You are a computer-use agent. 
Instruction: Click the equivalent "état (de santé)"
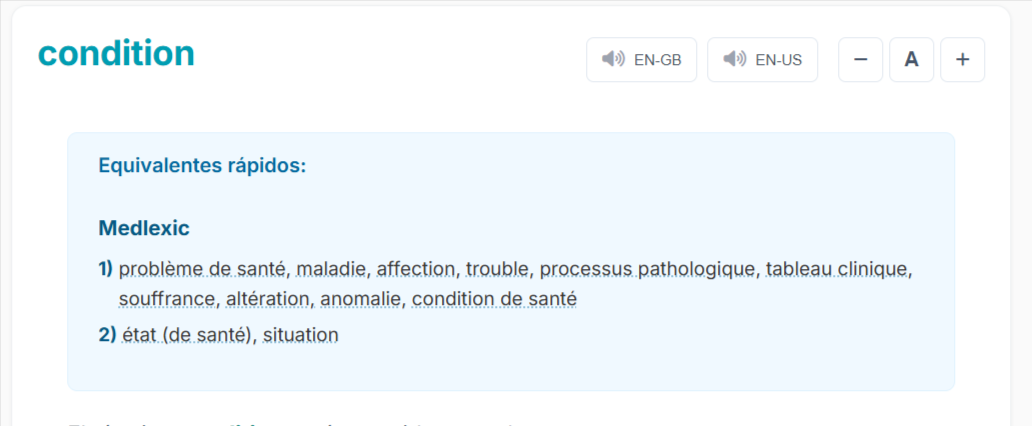tap(183, 335)
